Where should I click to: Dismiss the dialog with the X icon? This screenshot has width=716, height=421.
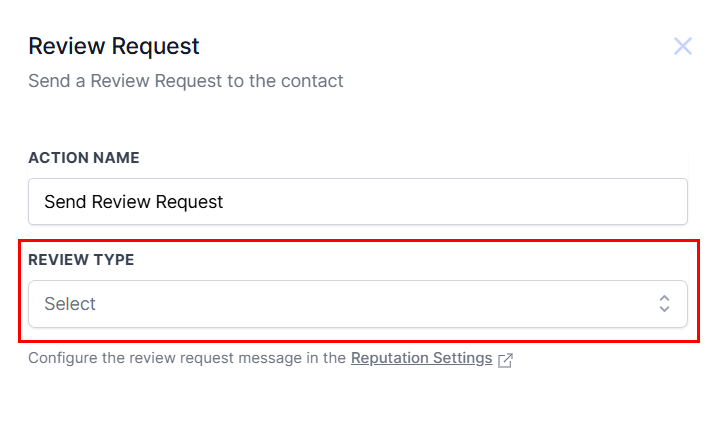click(x=683, y=46)
